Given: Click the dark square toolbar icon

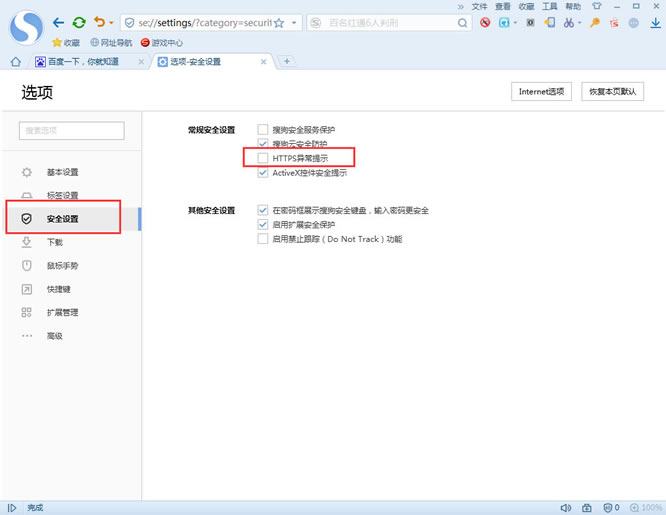Looking at the screenshot, I should [531, 22].
